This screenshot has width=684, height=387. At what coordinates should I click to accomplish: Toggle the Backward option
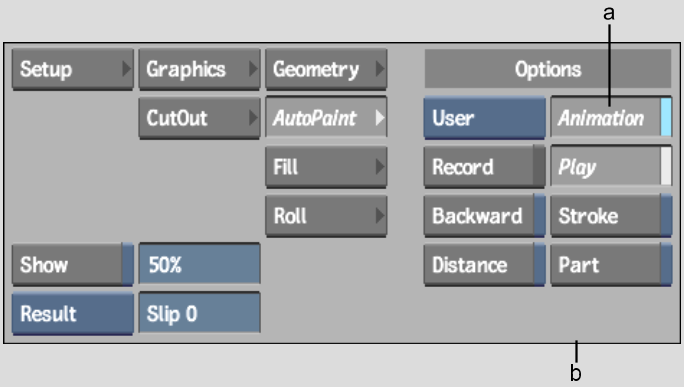tap(484, 216)
